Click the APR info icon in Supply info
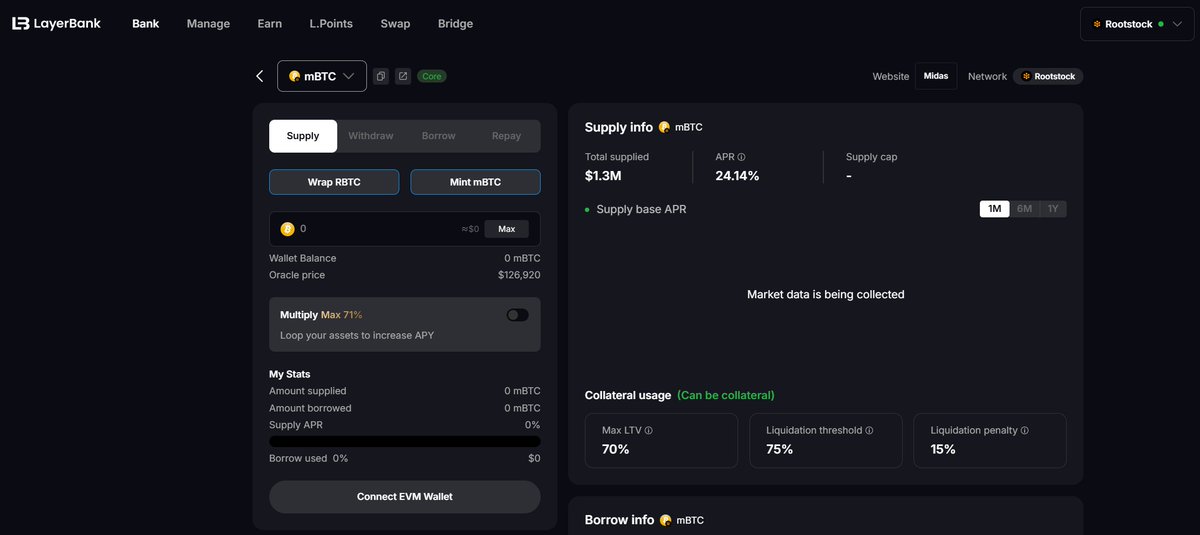 pos(741,157)
